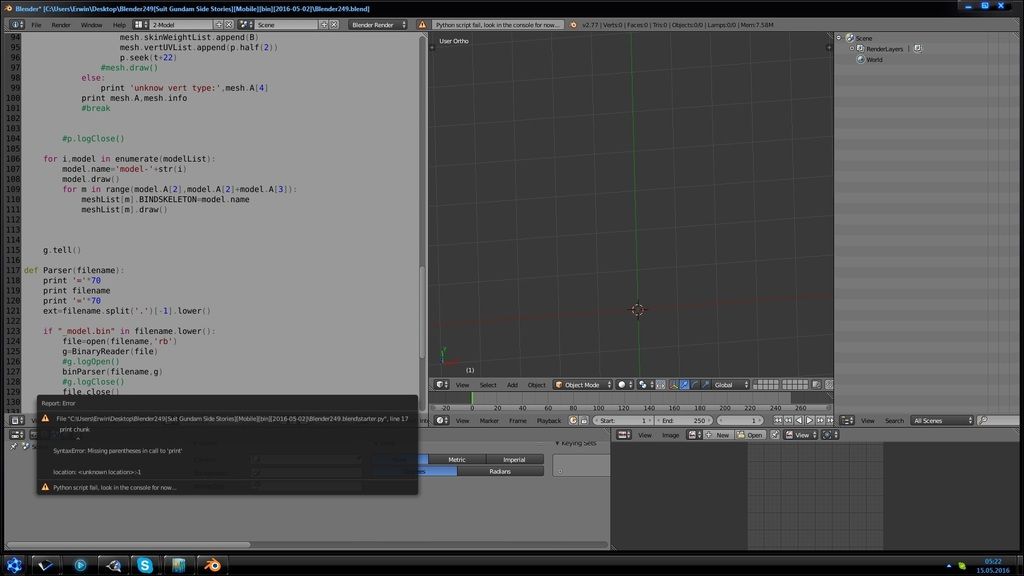The width and height of the screenshot is (1024, 576).
Task: Click the End frame value field
Action: pyautogui.click(x=684, y=421)
